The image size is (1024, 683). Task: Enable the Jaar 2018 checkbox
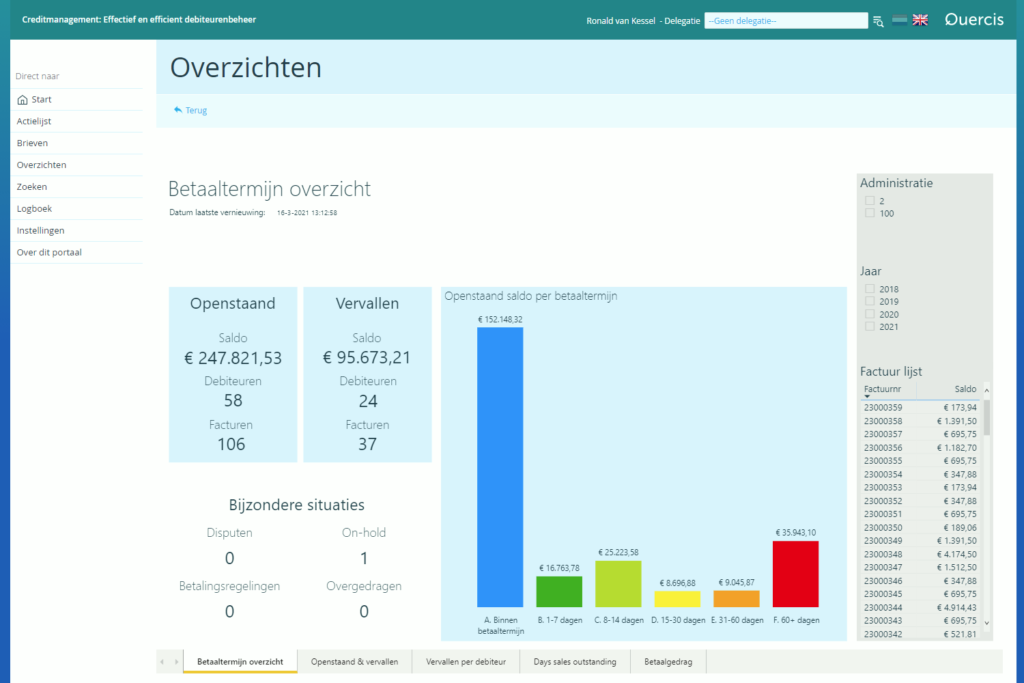point(869,289)
